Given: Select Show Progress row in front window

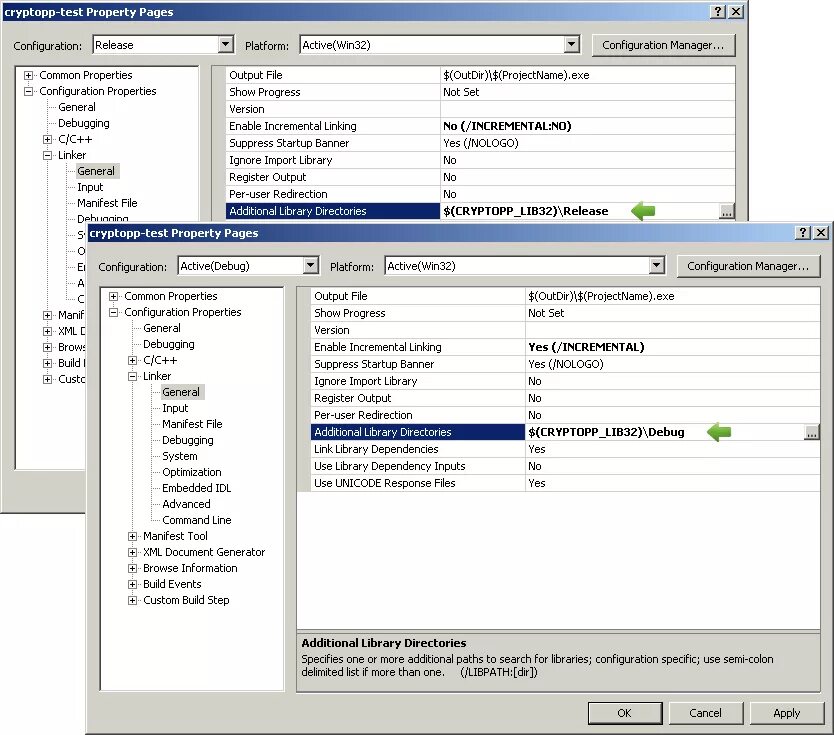Looking at the screenshot, I should (x=565, y=313).
